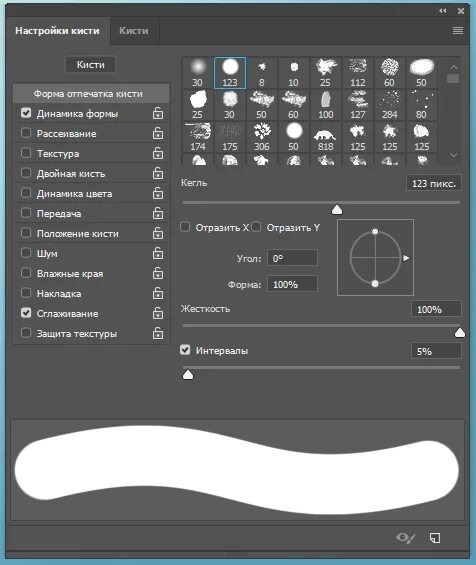Click the Кисти button
476x565 pixels.
click(x=90, y=65)
